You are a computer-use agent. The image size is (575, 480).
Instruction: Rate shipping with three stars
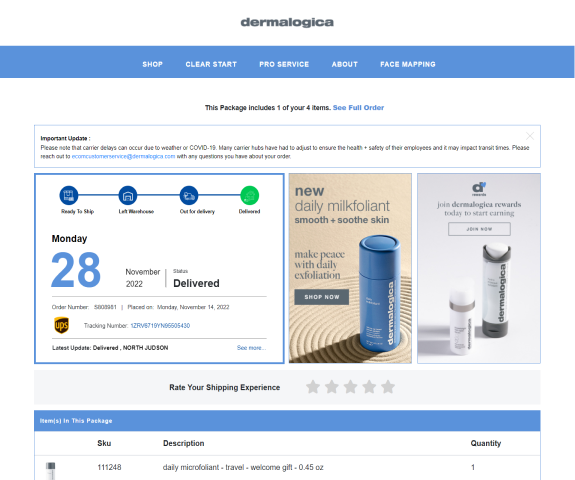351,387
